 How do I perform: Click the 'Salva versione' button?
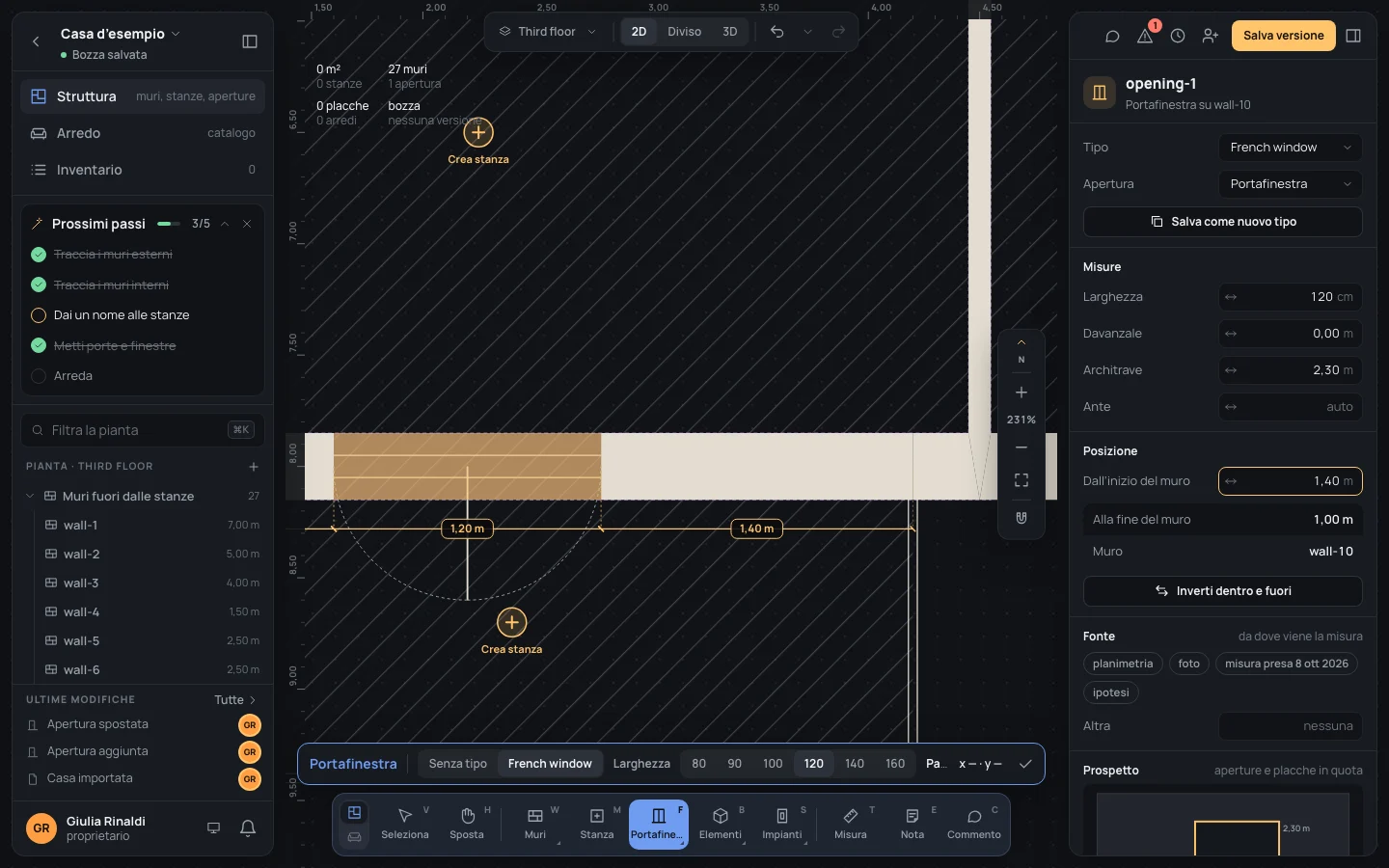(1283, 36)
